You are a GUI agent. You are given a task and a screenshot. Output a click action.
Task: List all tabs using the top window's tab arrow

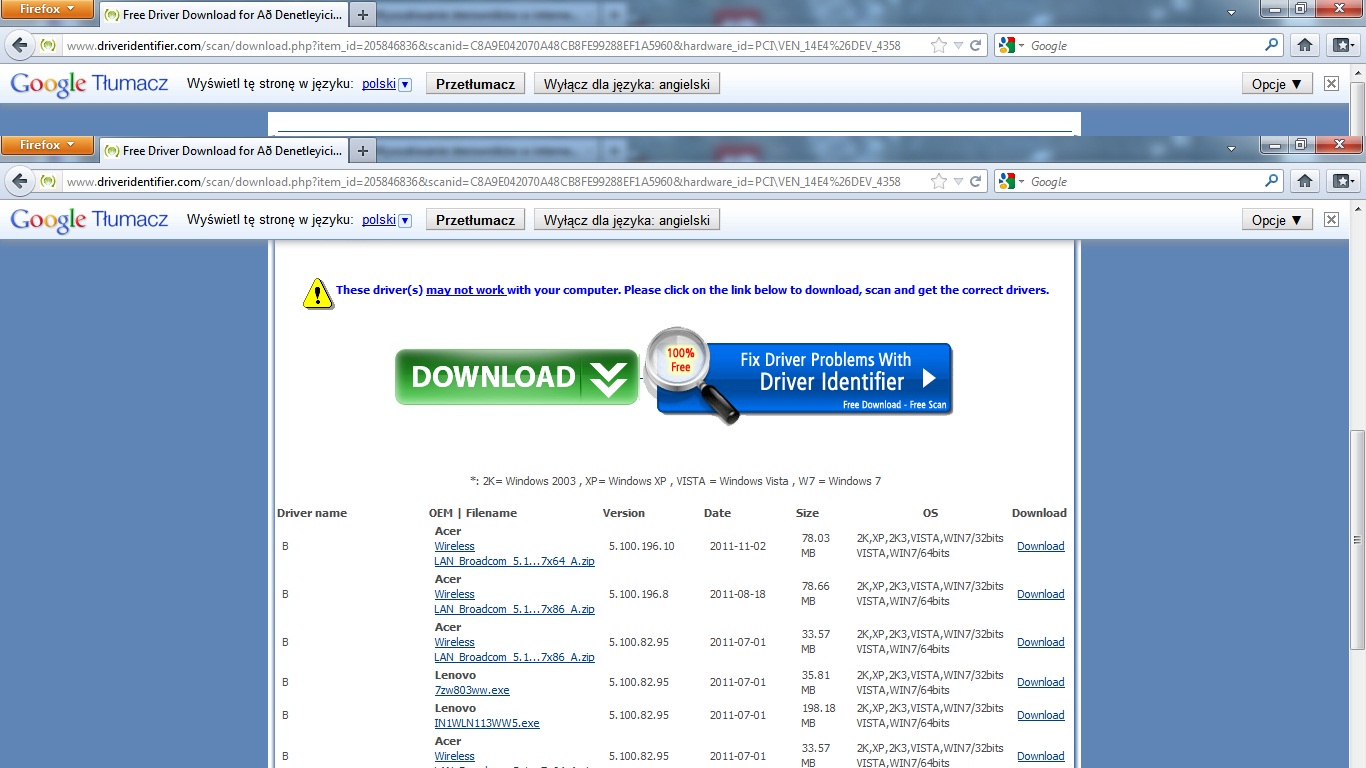coord(1233,12)
